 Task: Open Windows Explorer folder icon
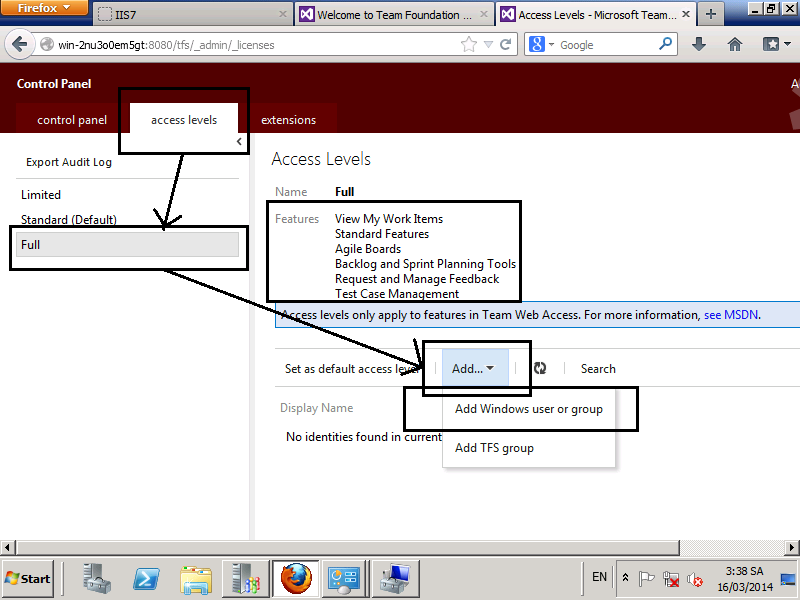click(x=195, y=579)
